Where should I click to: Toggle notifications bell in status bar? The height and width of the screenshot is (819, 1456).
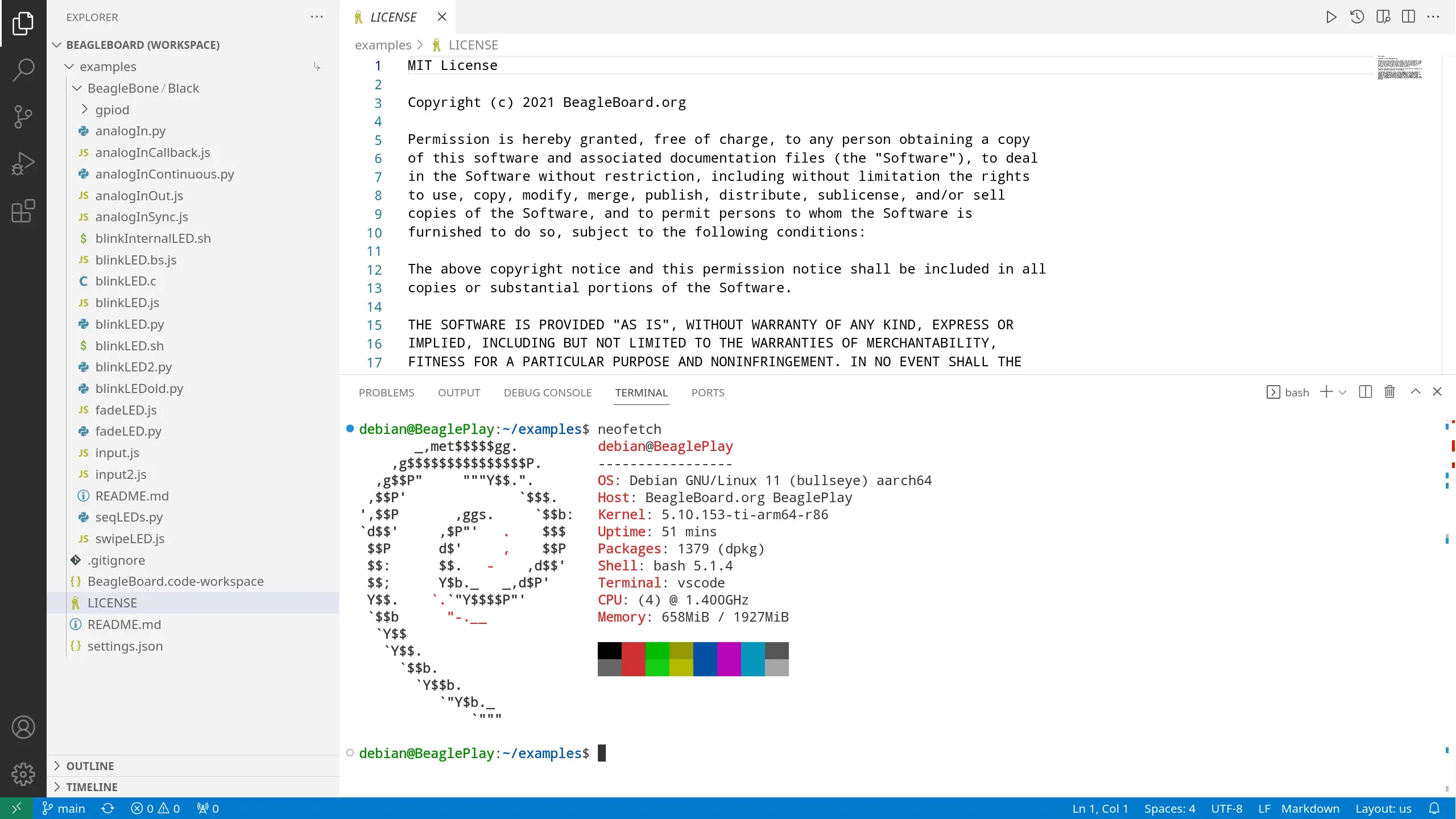click(x=1434, y=808)
